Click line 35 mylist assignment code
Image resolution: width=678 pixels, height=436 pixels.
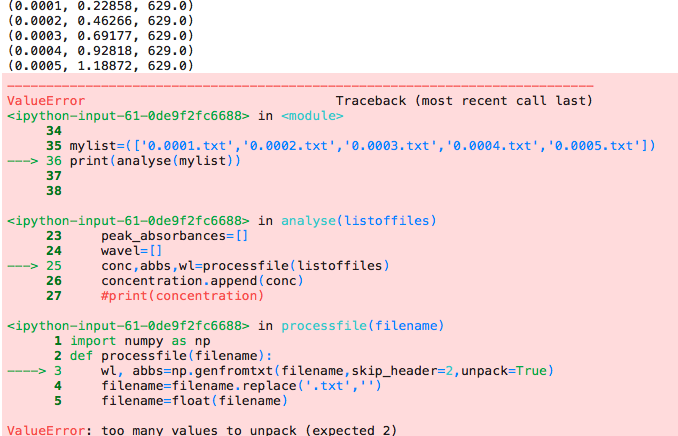click(362, 146)
